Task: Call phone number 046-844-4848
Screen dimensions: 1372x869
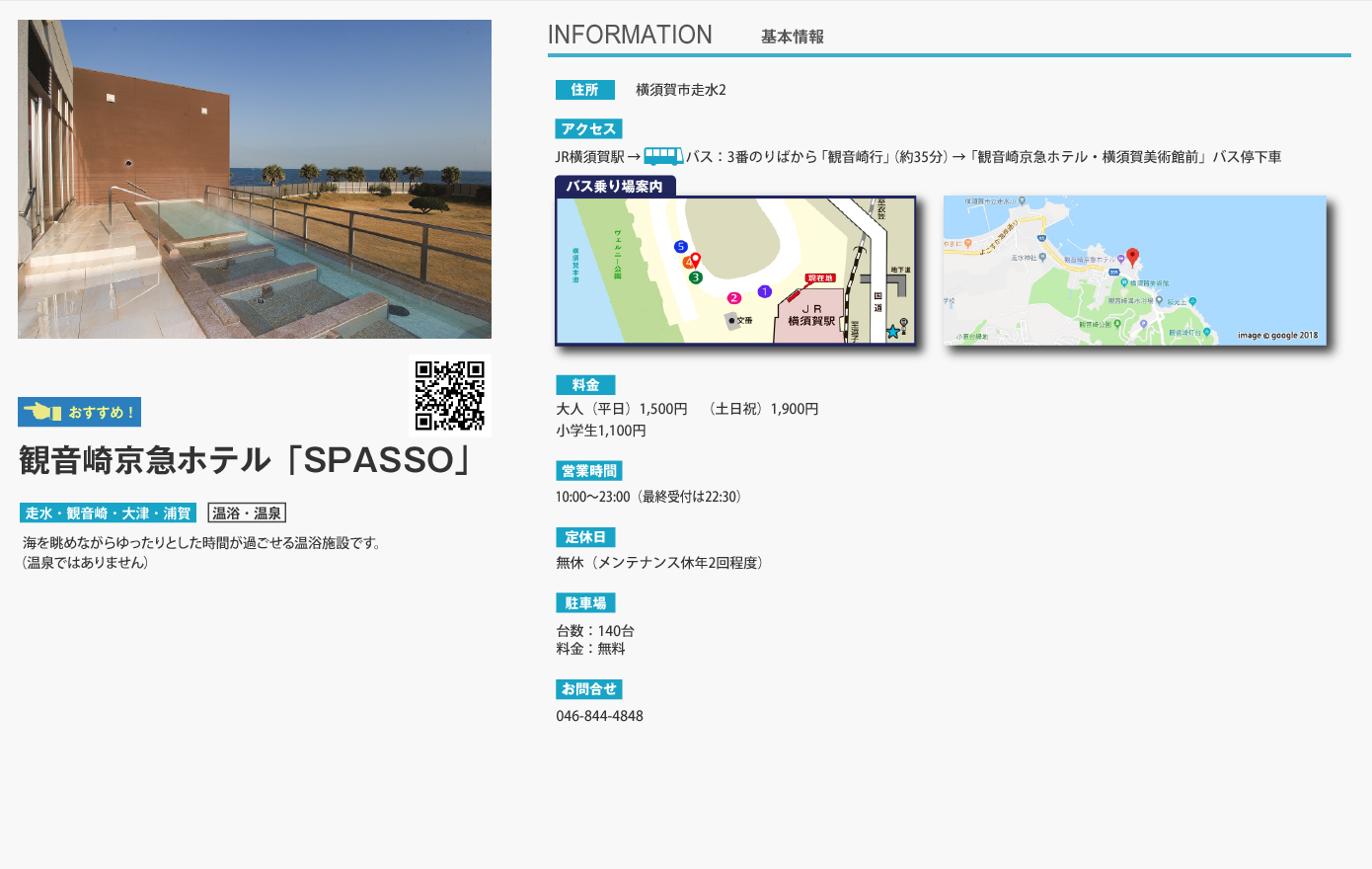Action: (599, 716)
